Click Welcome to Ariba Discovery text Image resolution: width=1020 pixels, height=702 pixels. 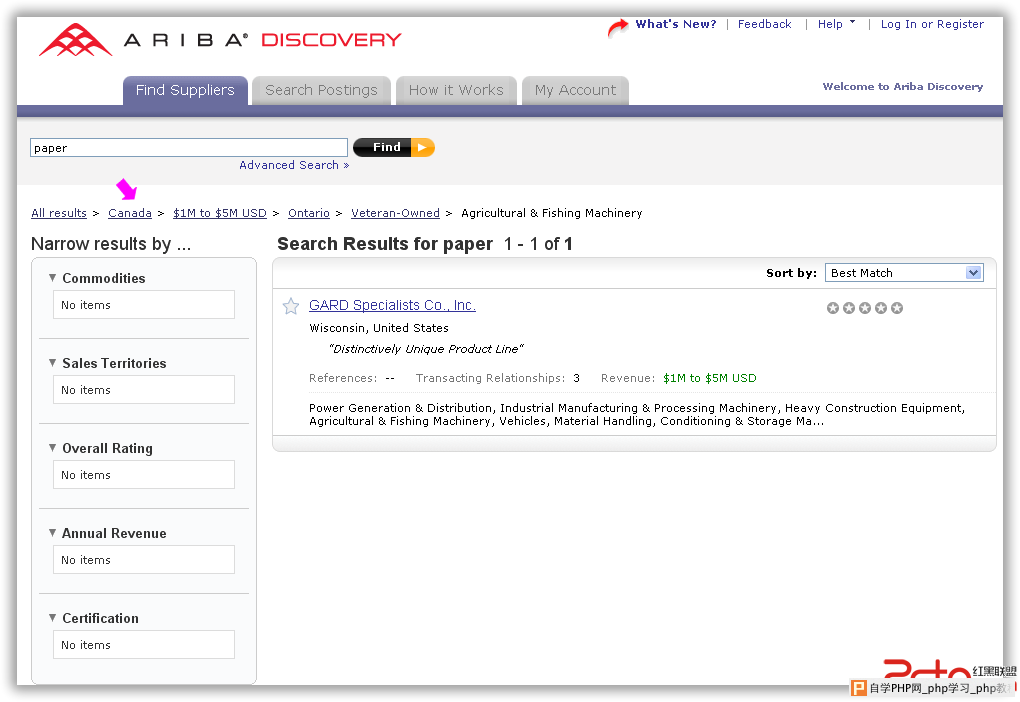tap(902, 87)
